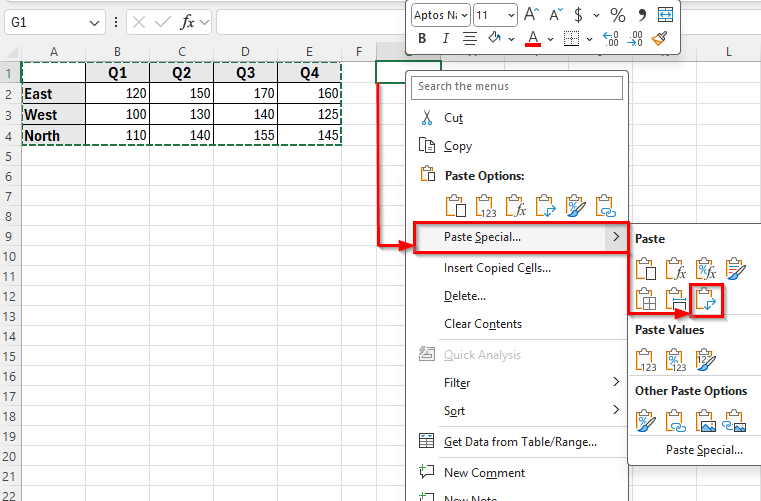Click Keep Source Column Widths icon

[x=676, y=300]
